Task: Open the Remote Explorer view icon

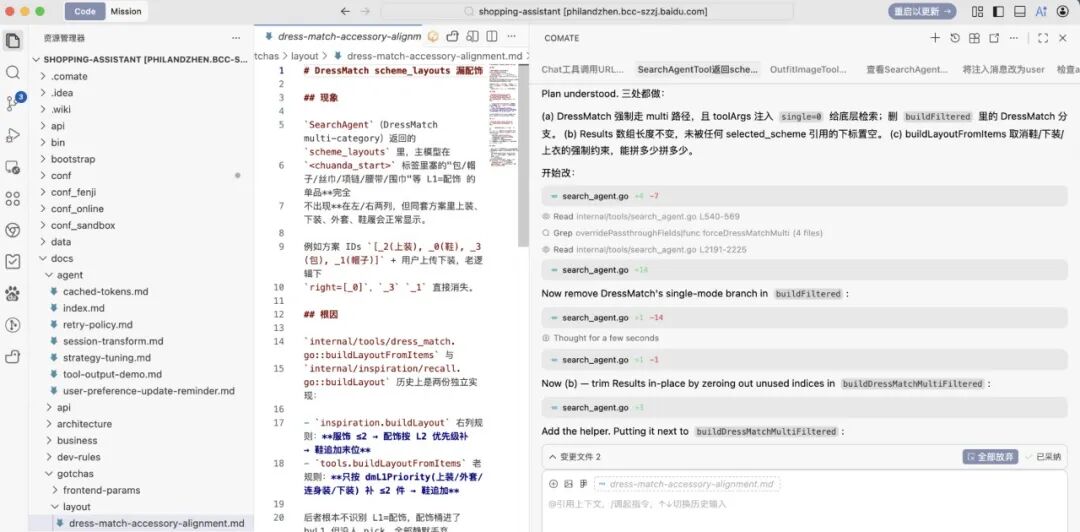Action: coord(13,167)
